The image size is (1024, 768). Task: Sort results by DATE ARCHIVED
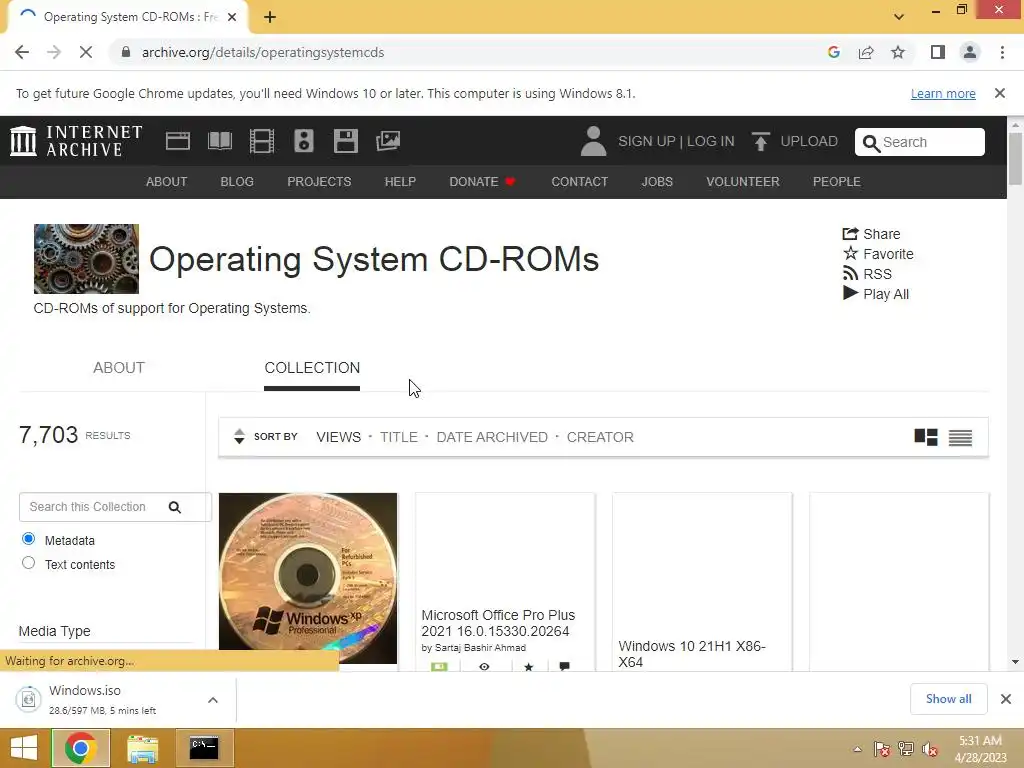[x=492, y=437]
